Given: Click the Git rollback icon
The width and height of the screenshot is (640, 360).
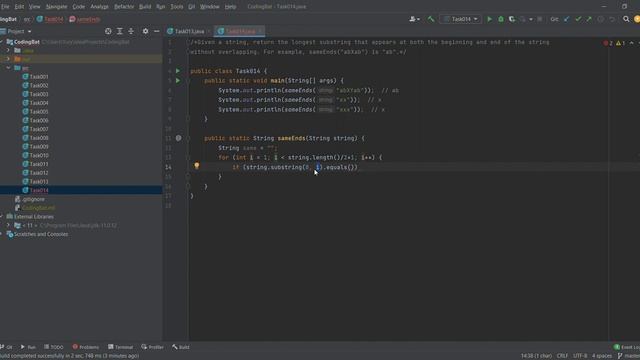Looking at the screenshot, I should point(612,19).
